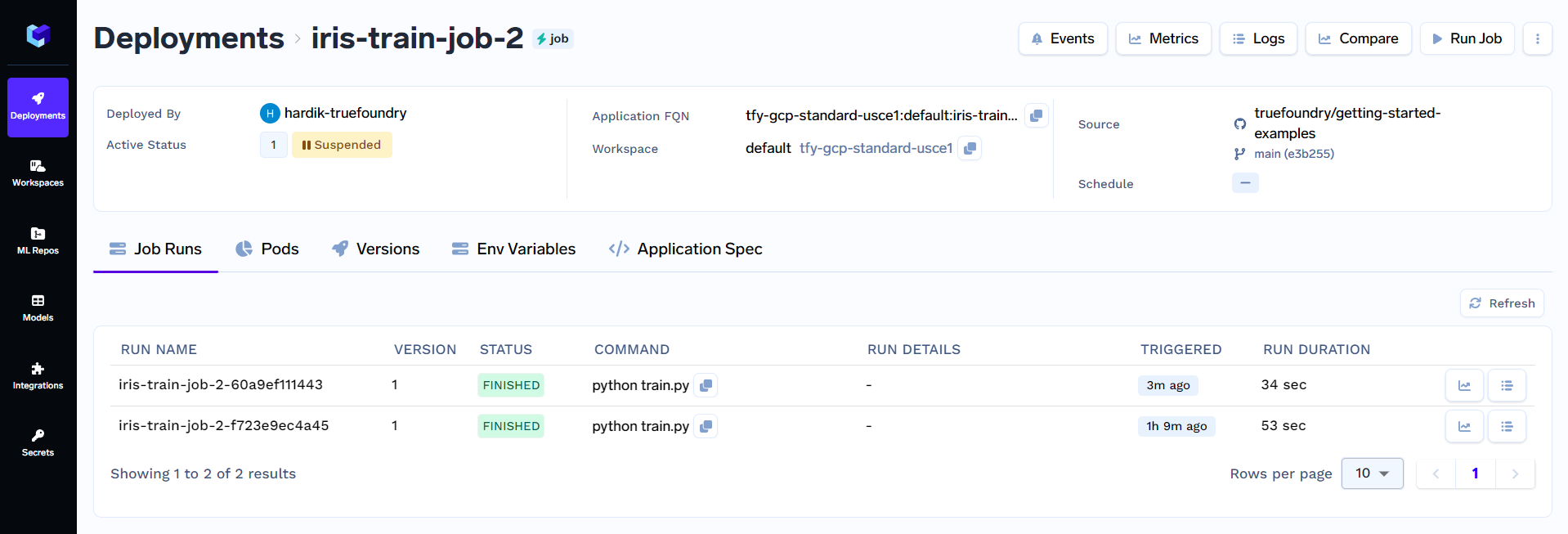Click the 1h 9m ago triggered badge

[1176, 426]
